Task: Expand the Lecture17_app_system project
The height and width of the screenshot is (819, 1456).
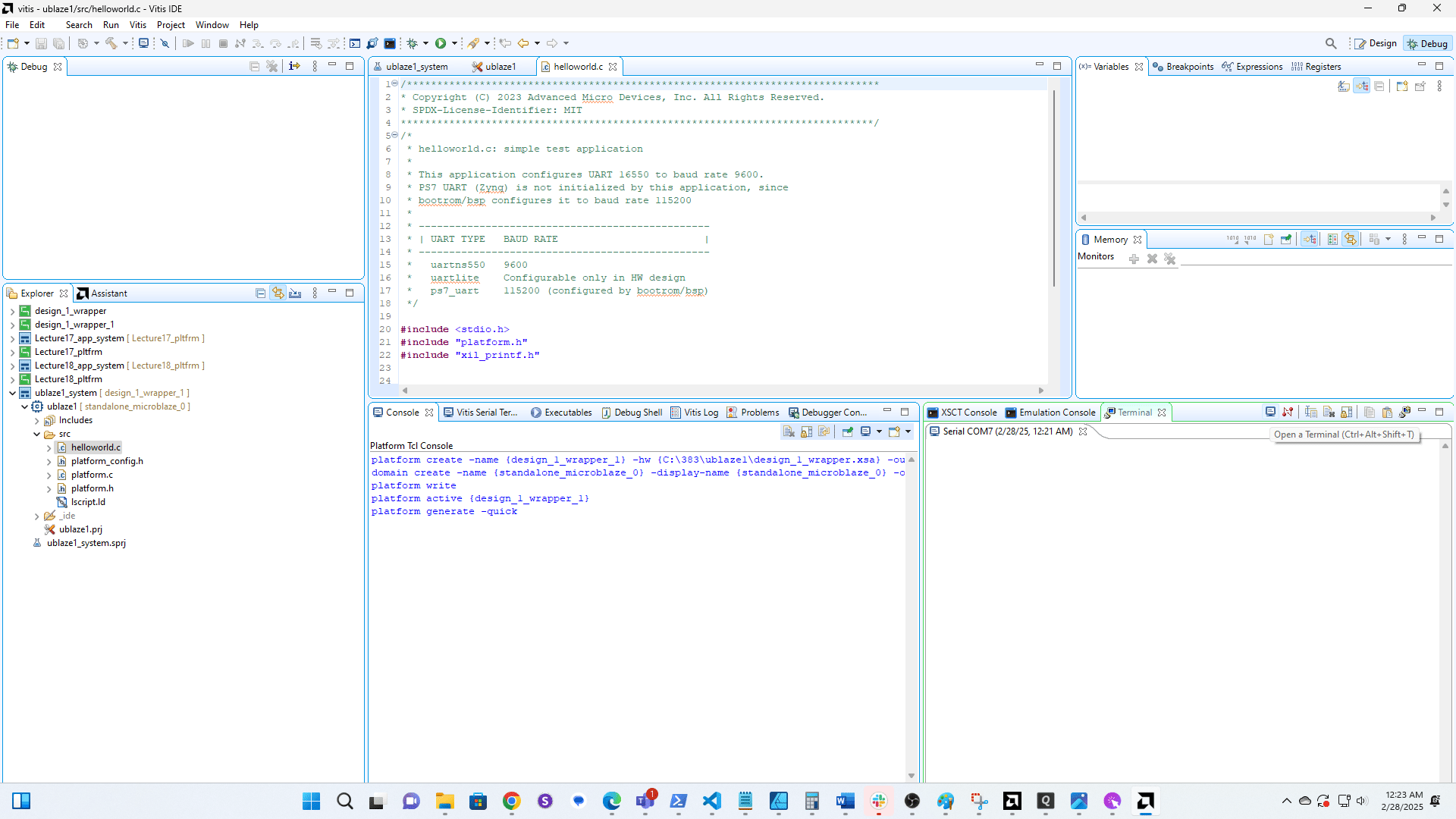Action: tap(12, 339)
